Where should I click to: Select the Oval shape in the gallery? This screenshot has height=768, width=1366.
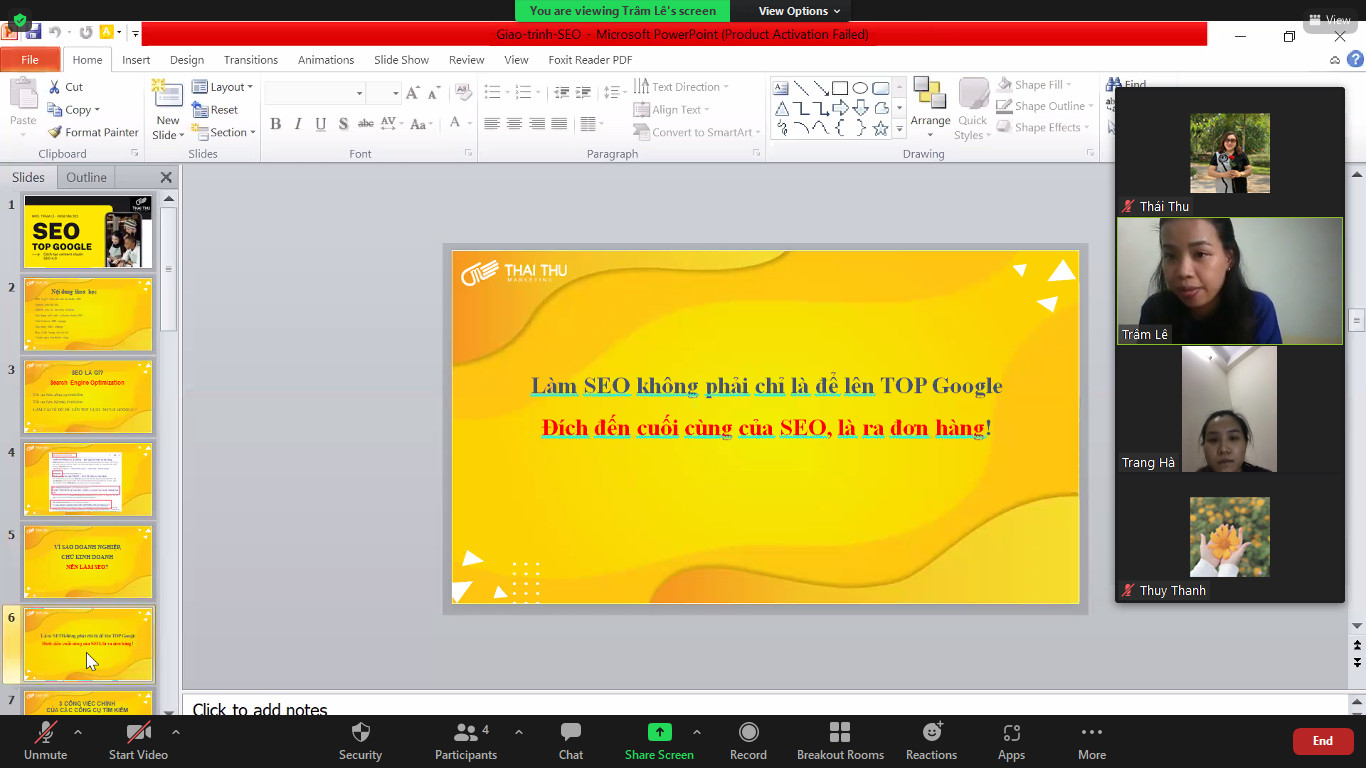coord(860,88)
